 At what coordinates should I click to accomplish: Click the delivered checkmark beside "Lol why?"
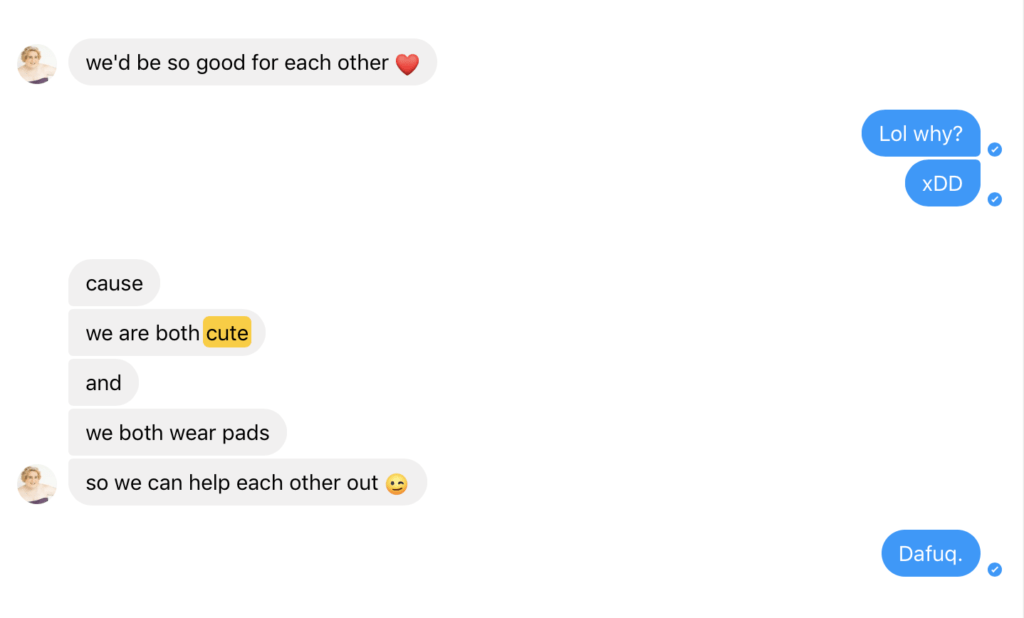coord(995,150)
